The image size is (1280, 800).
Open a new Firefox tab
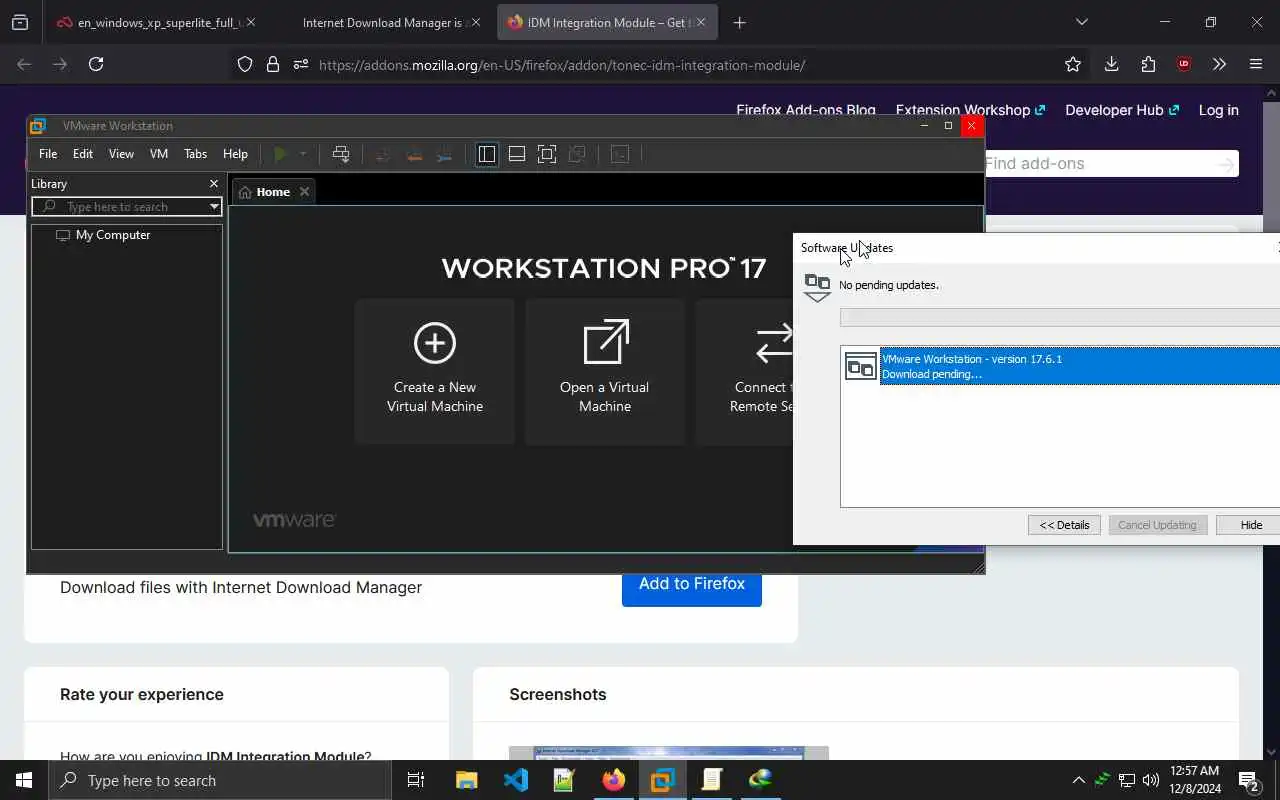(739, 22)
